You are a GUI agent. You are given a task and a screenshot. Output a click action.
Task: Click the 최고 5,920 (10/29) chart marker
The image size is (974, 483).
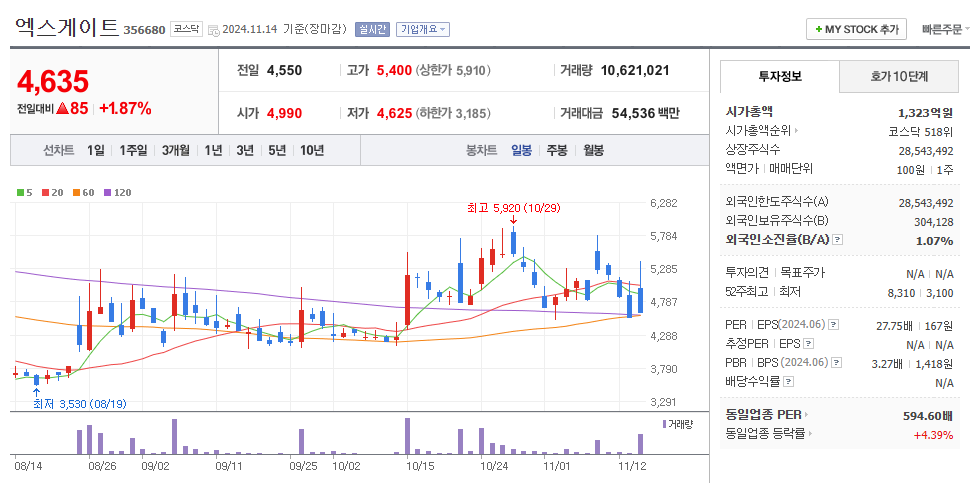[513, 209]
